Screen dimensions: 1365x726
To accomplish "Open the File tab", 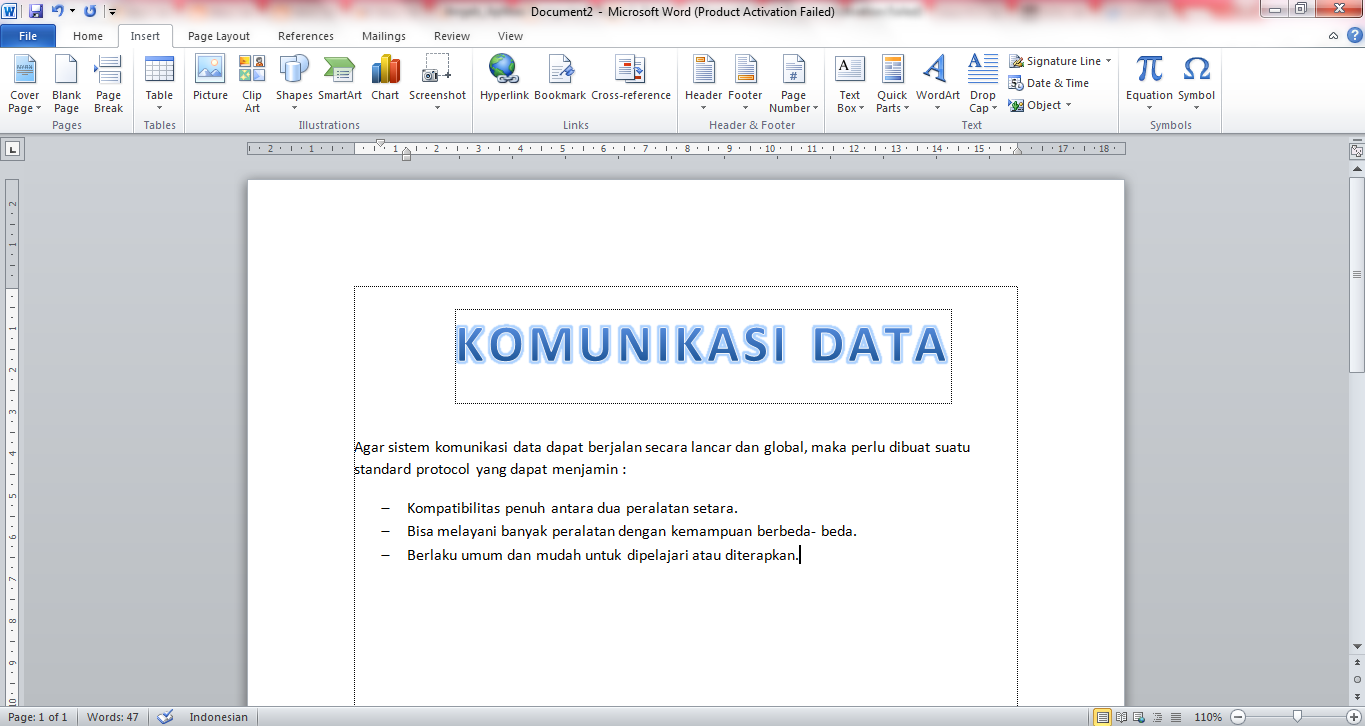I will pyautogui.click(x=28, y=36).
